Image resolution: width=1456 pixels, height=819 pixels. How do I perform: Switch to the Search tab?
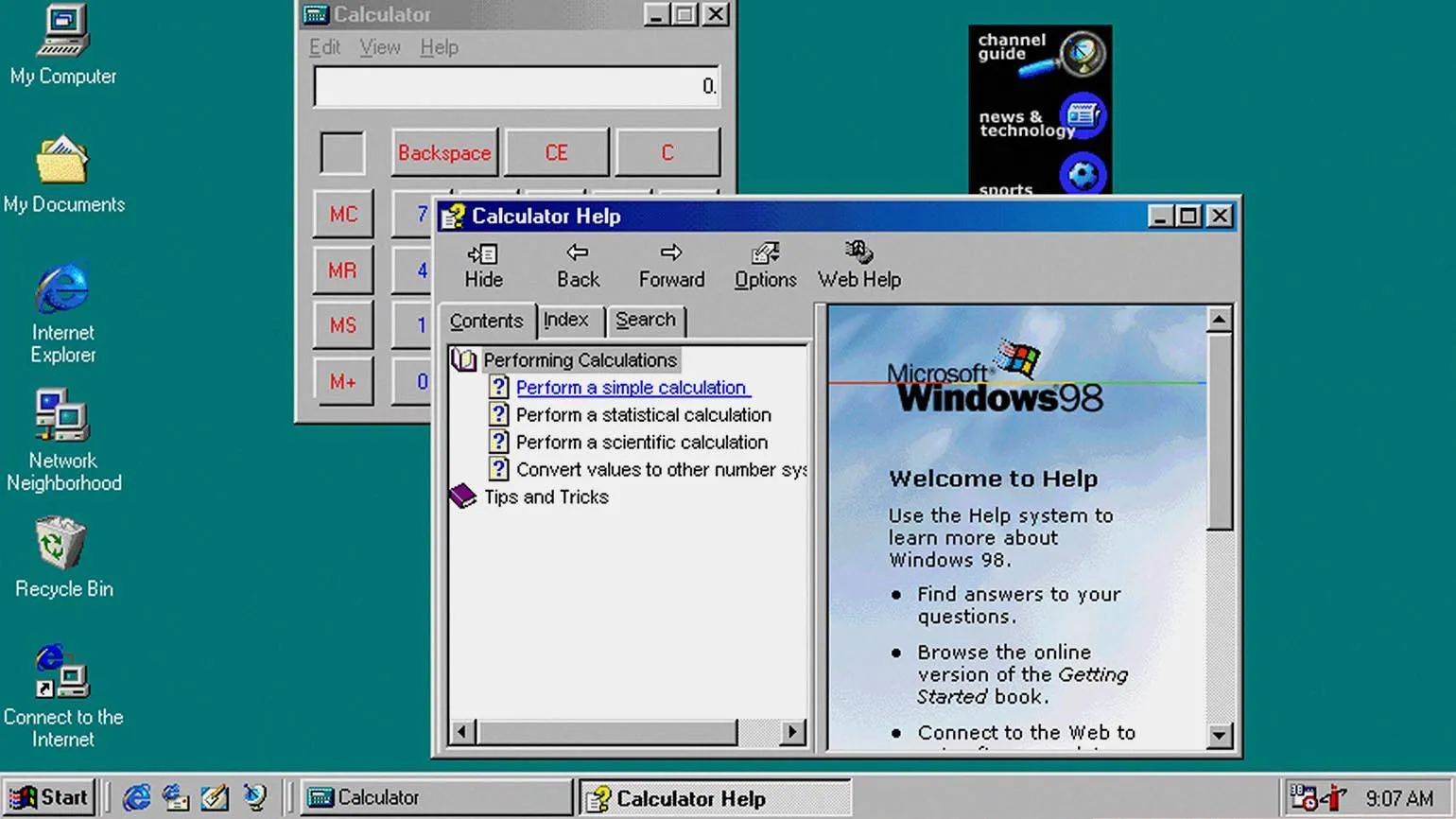(645, 321)
